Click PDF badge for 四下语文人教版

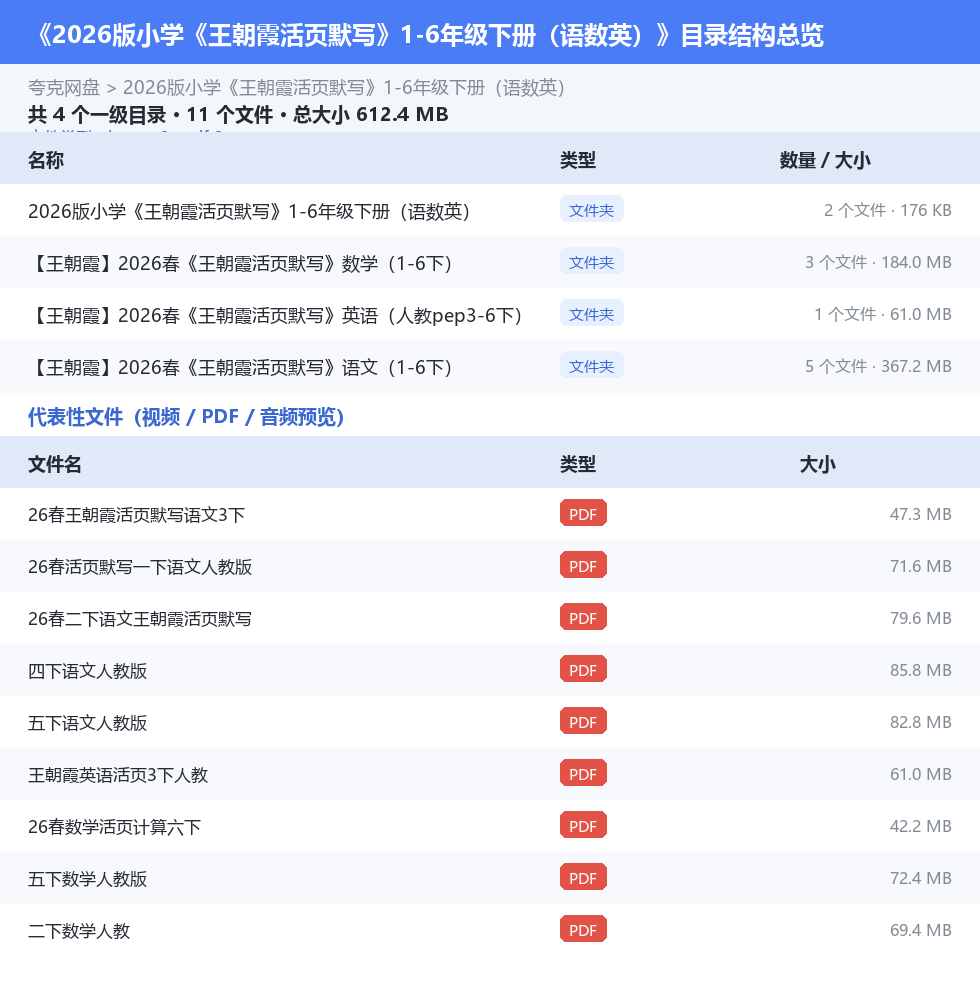tap(583, 670)
